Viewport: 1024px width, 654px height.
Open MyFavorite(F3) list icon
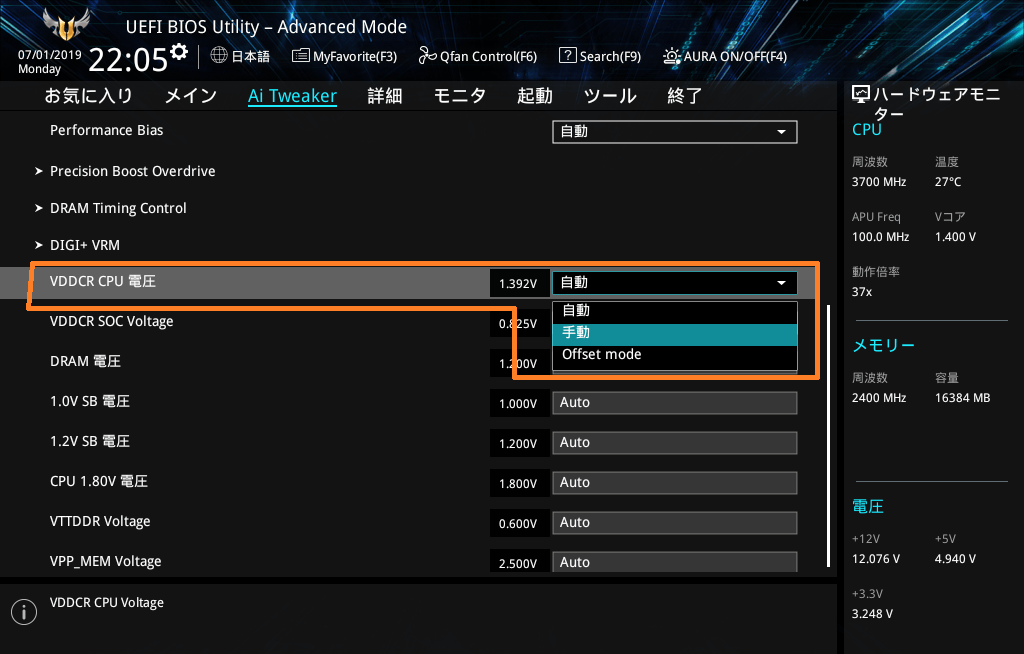click(300, 56)
